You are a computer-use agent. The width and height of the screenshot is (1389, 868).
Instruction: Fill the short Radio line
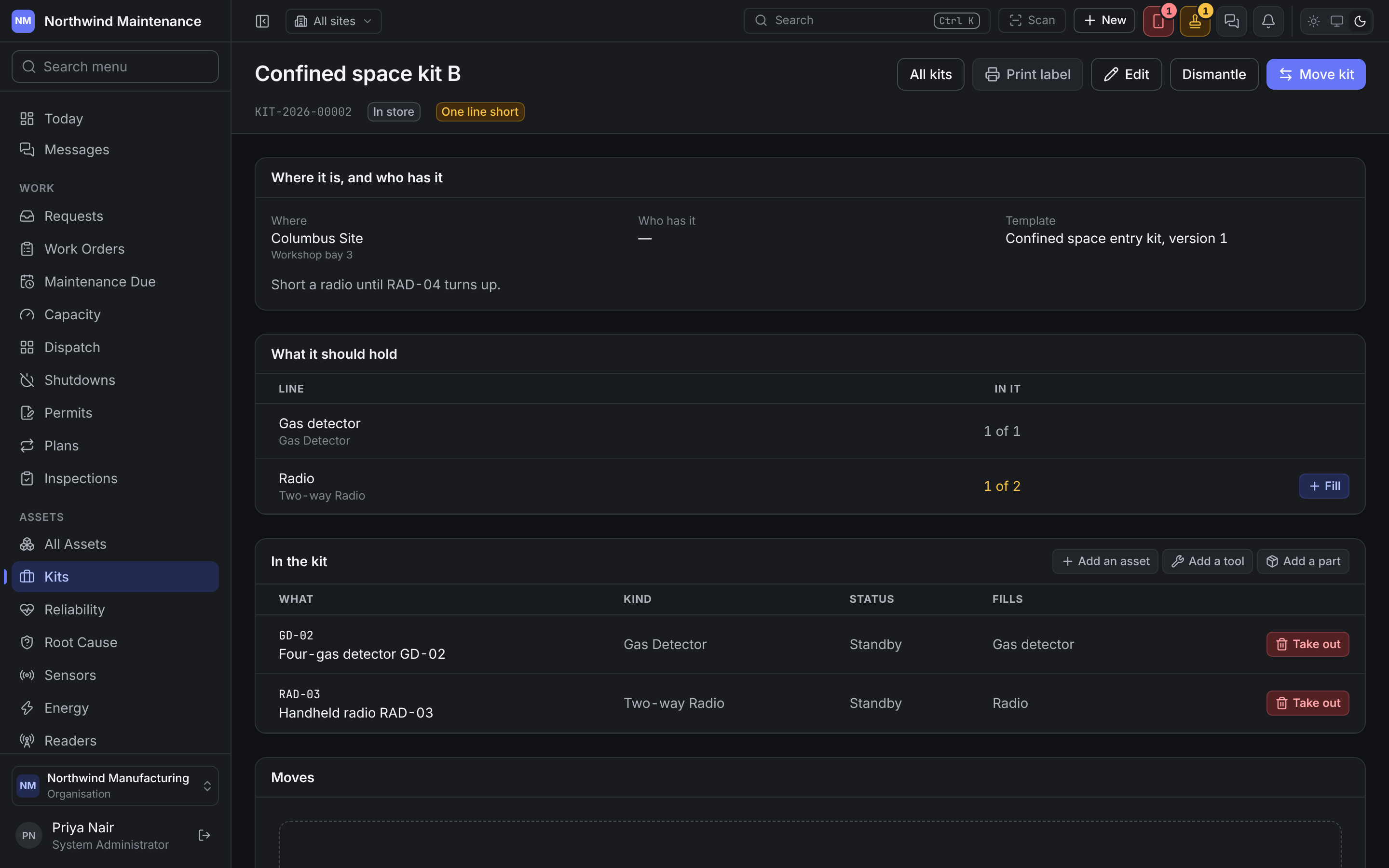coord(1324,486)
